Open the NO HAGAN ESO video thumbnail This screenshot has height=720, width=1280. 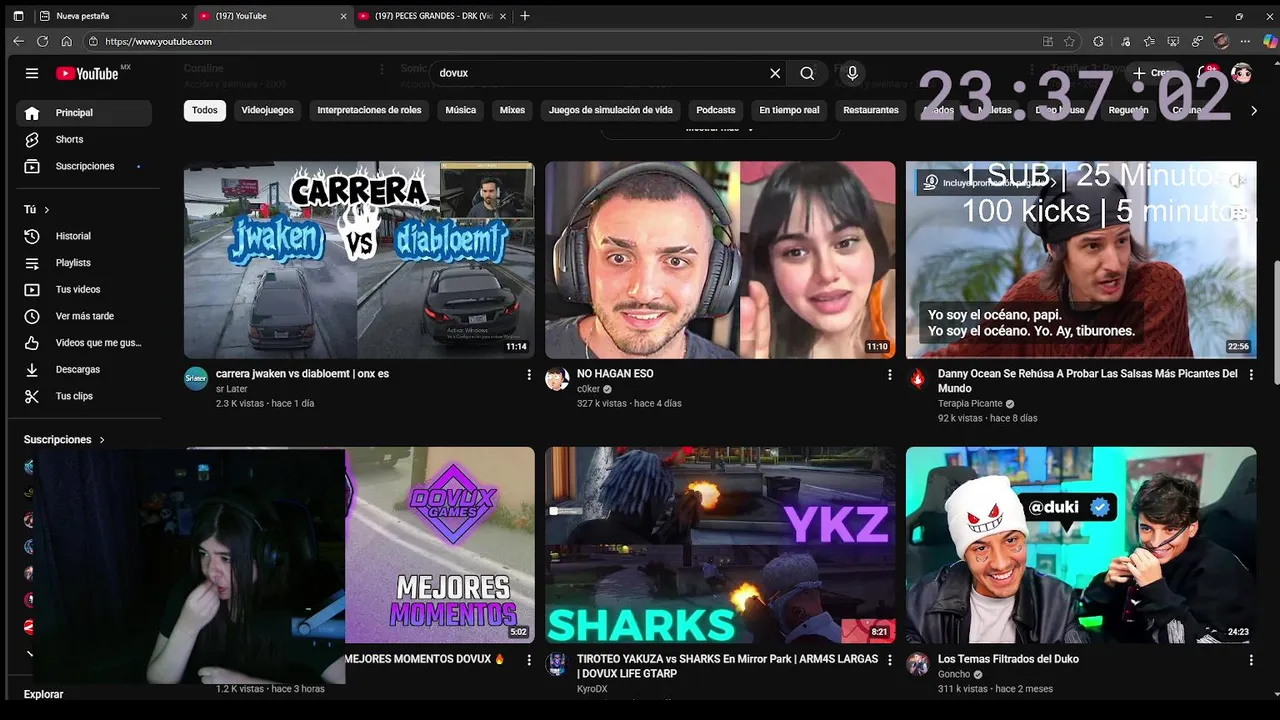tap(720, 260)
